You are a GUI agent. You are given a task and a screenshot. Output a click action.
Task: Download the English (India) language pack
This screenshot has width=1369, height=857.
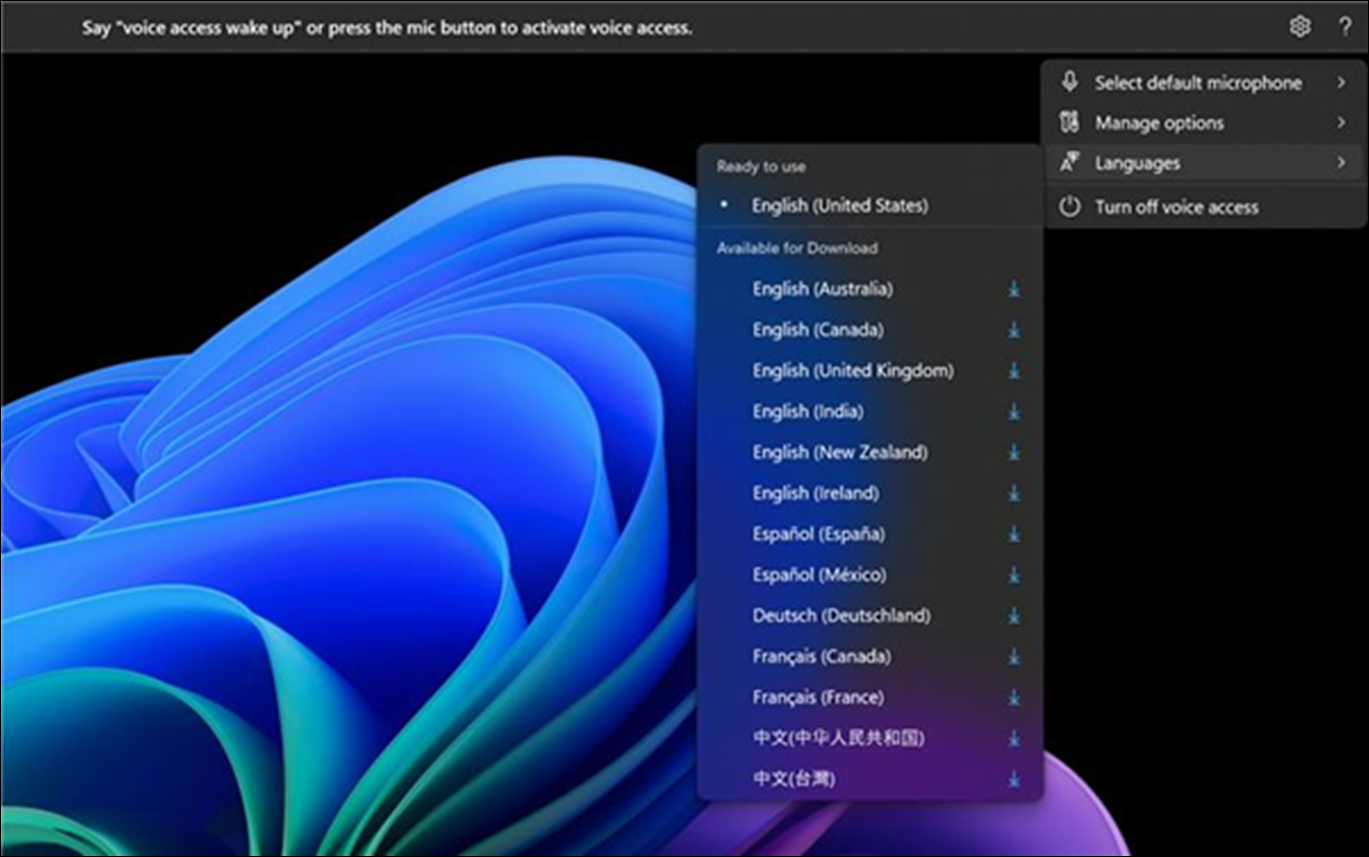tap(1013, 411)
